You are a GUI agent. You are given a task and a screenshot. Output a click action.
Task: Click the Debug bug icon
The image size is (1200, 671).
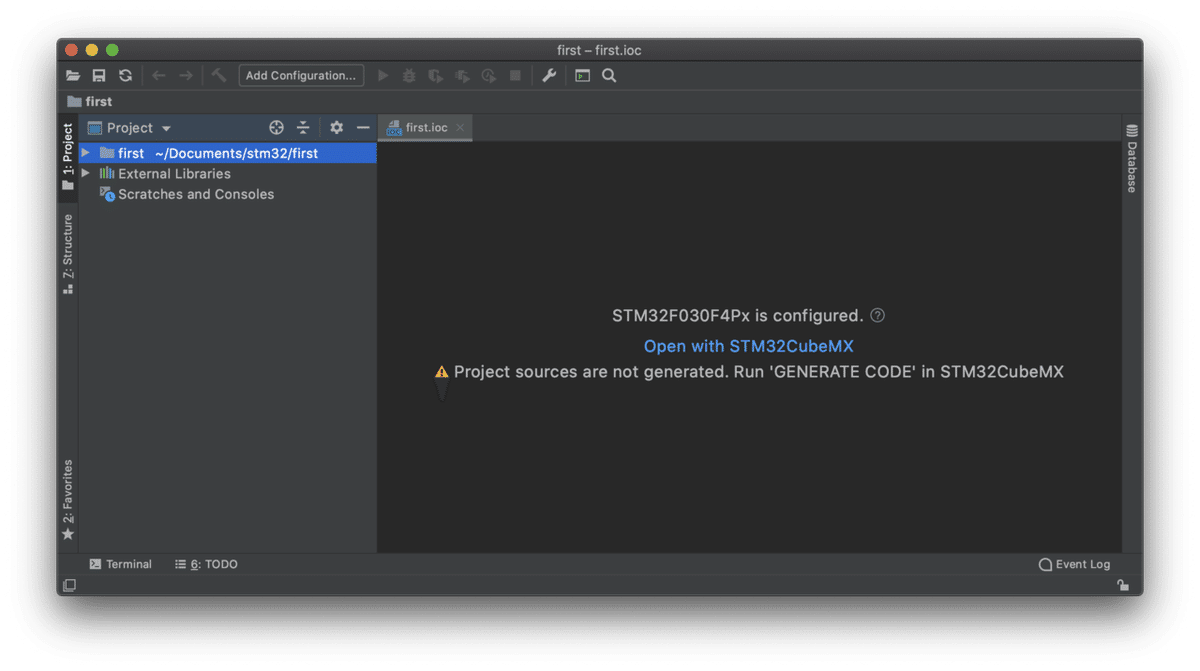coord(409,76)
